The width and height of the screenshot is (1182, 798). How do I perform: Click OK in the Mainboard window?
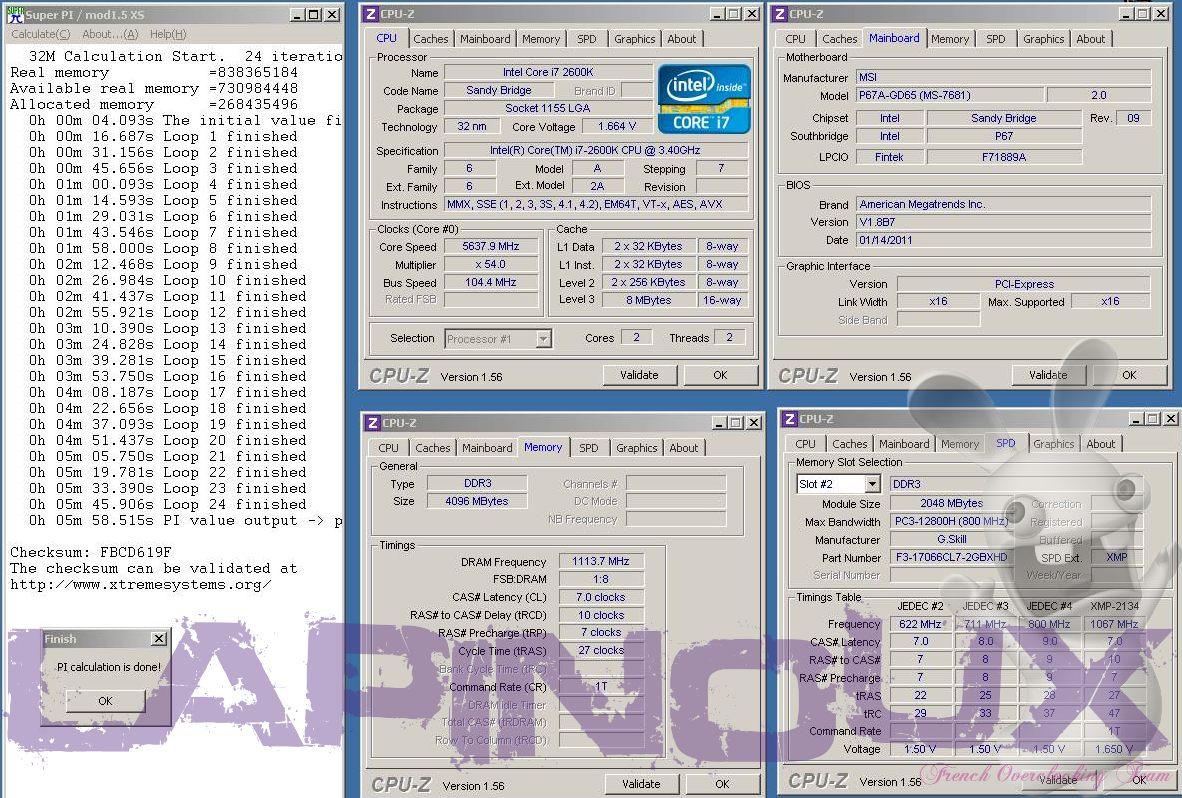[1129, 375]
